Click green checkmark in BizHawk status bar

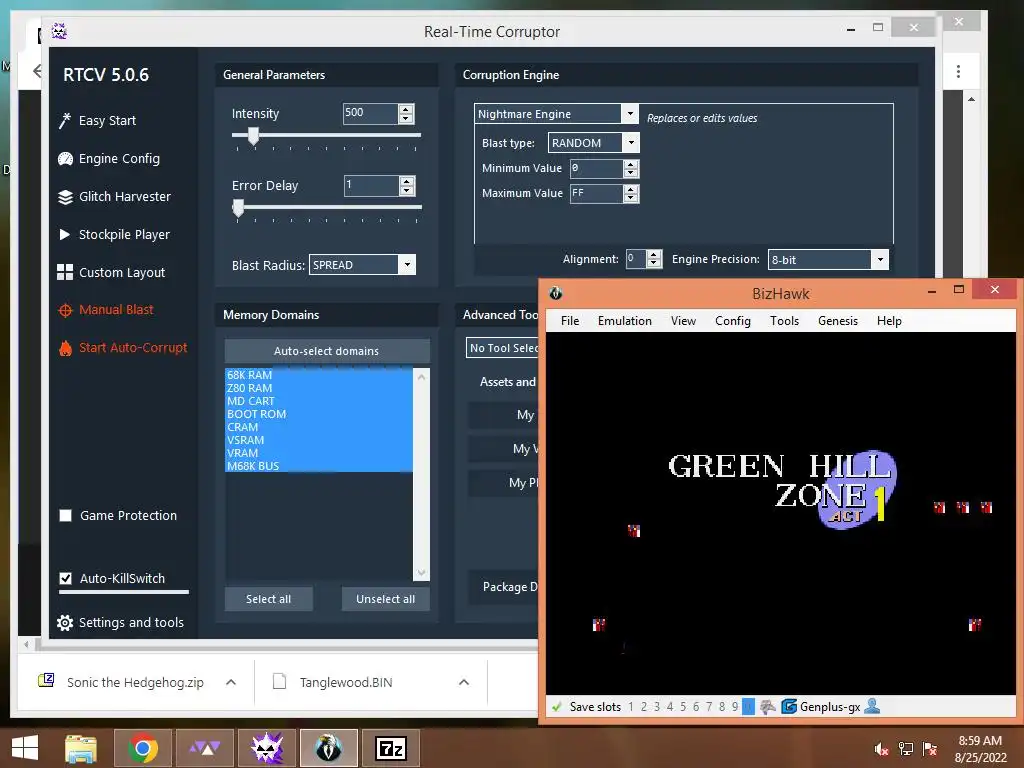[x=557, y=707]
